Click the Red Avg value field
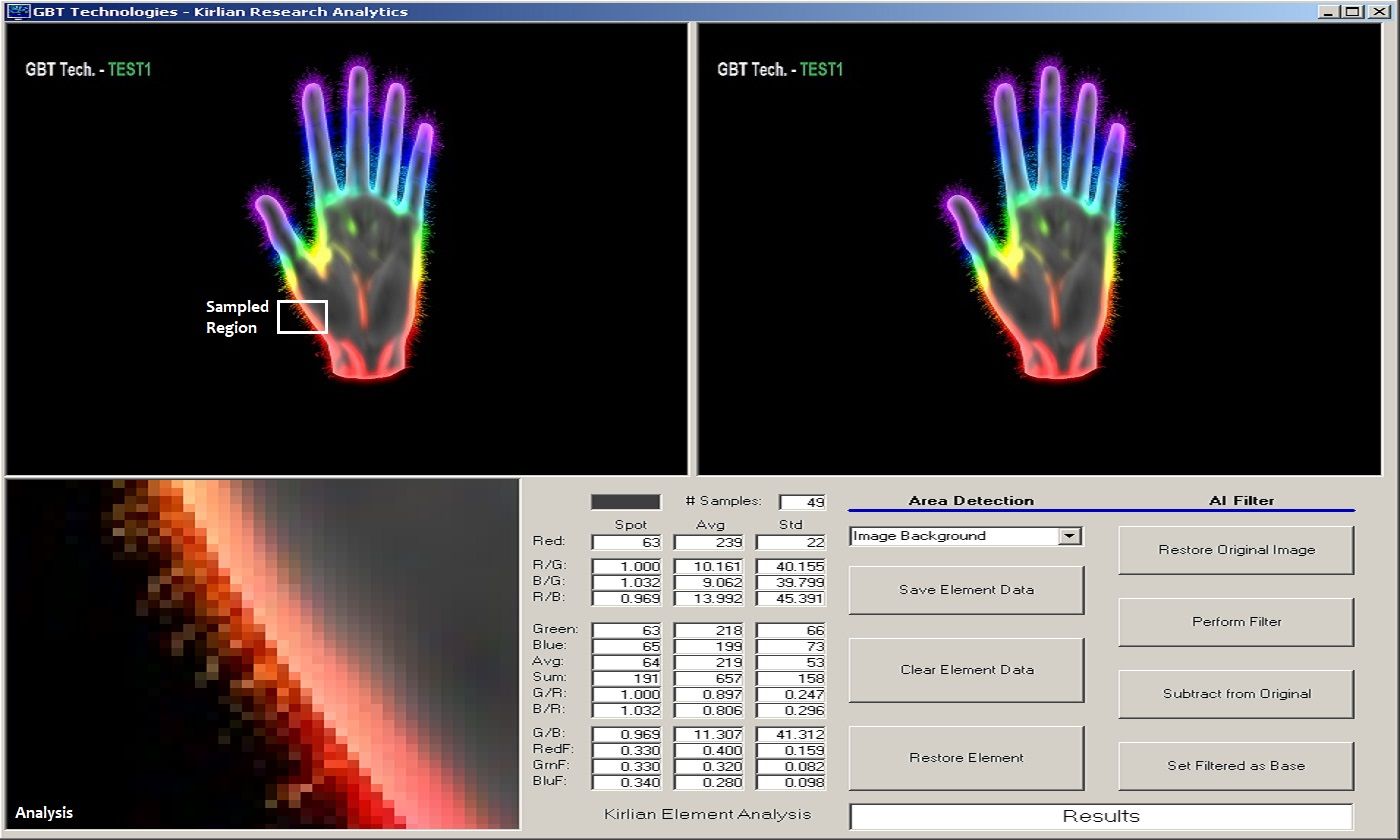This screenshot has height=840, width=1400. 708,542
